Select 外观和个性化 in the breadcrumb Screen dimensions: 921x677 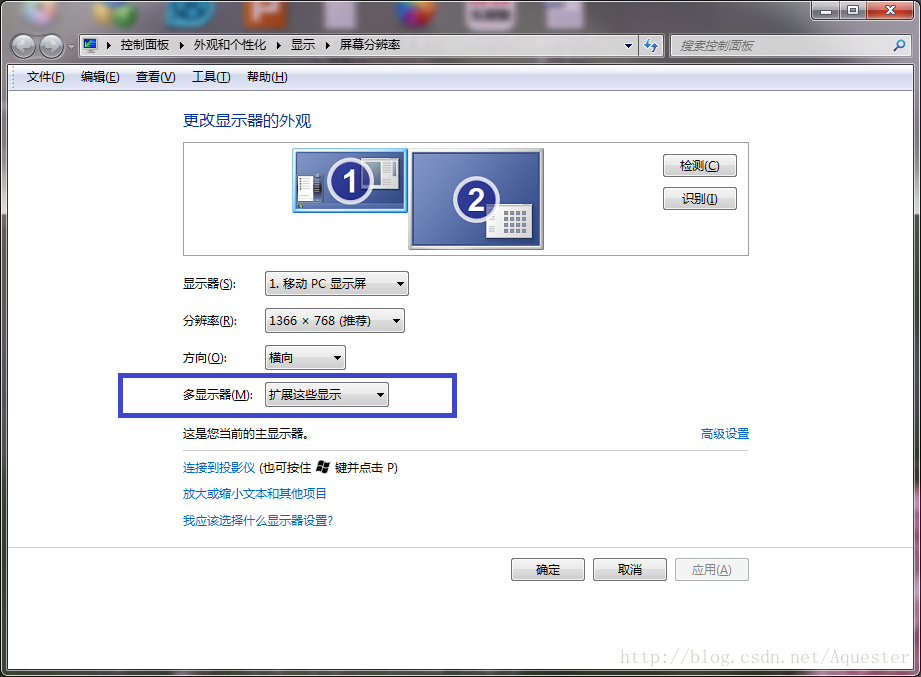pyautogui.click(x=230, y=45)
